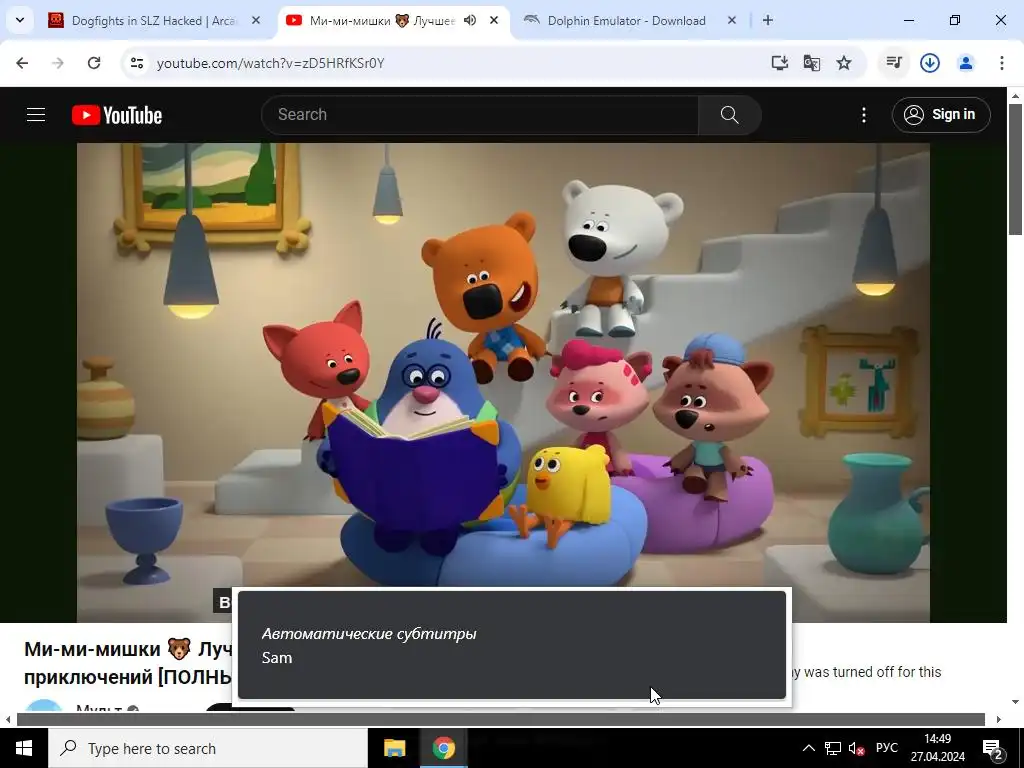Switch to Dolphin Emulator Download tab

[626, 21]
